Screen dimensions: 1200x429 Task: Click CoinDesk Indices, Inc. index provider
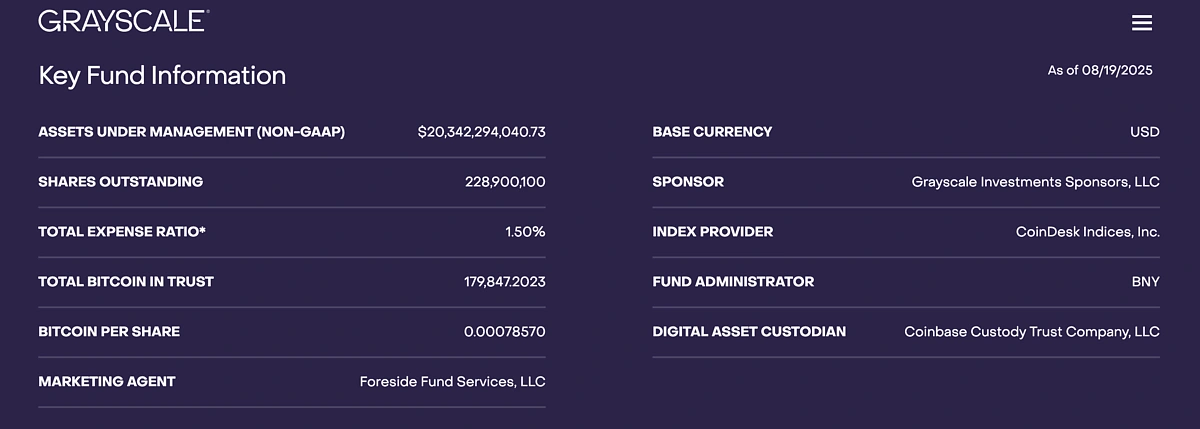[1088, 232]
